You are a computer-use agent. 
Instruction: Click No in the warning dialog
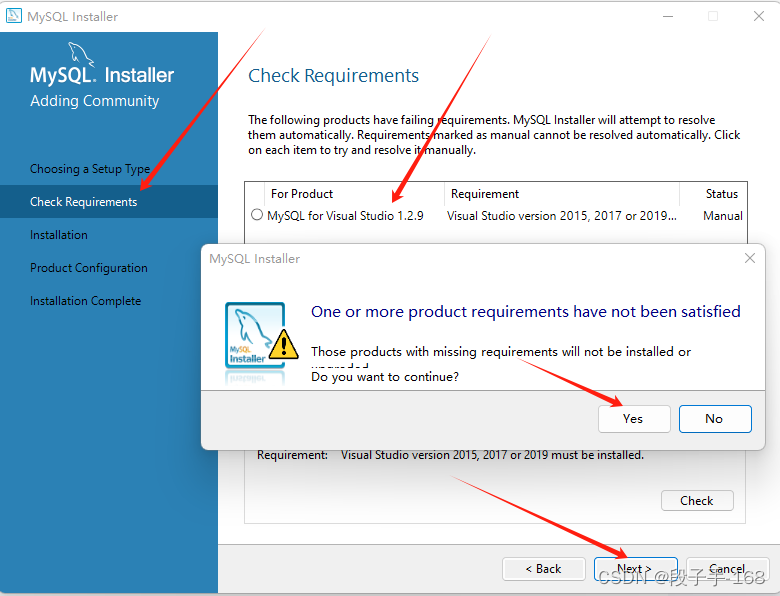[714, 419]
